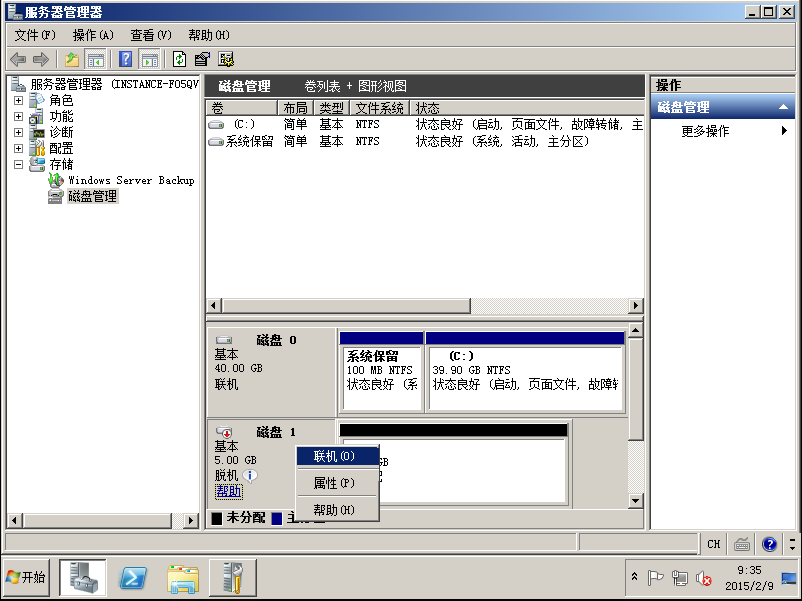802x601 pixels.
Task: Click the volume list horizontal scrollbar right arrow
Action: (x=636, y=305)
